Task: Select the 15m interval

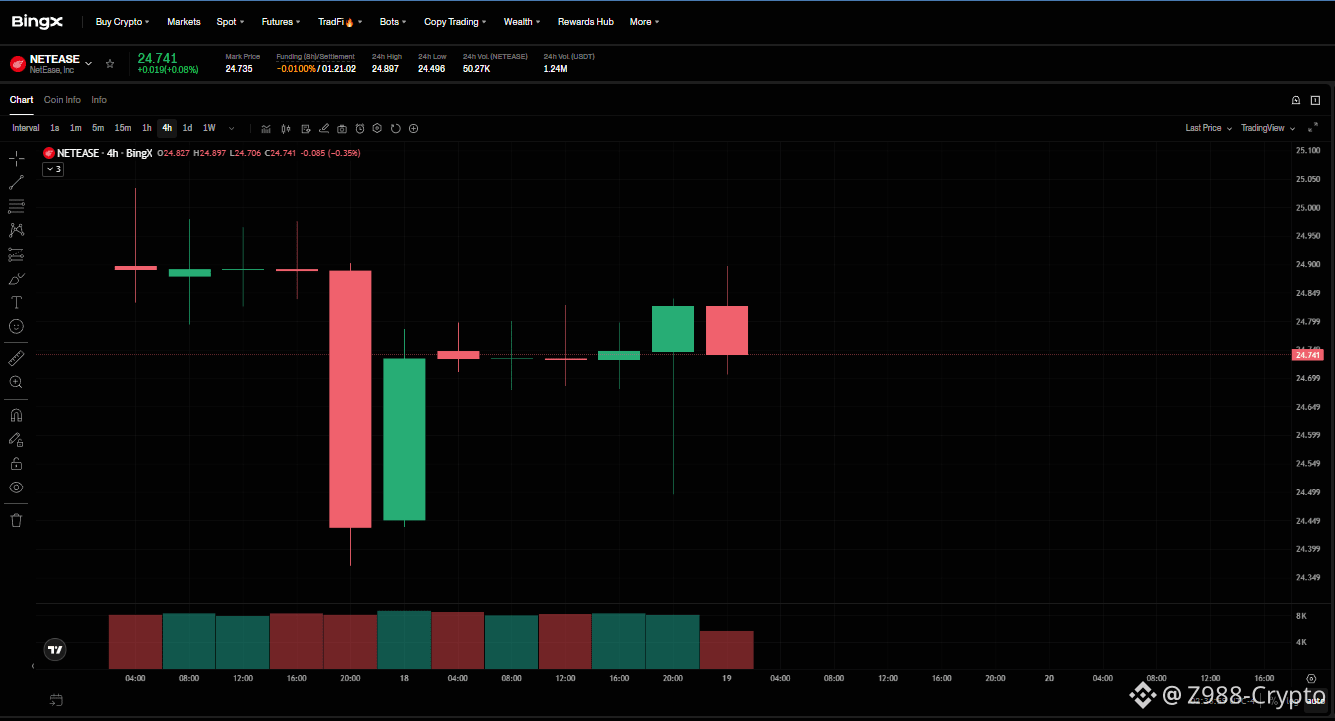Action: tap(123, 128)
